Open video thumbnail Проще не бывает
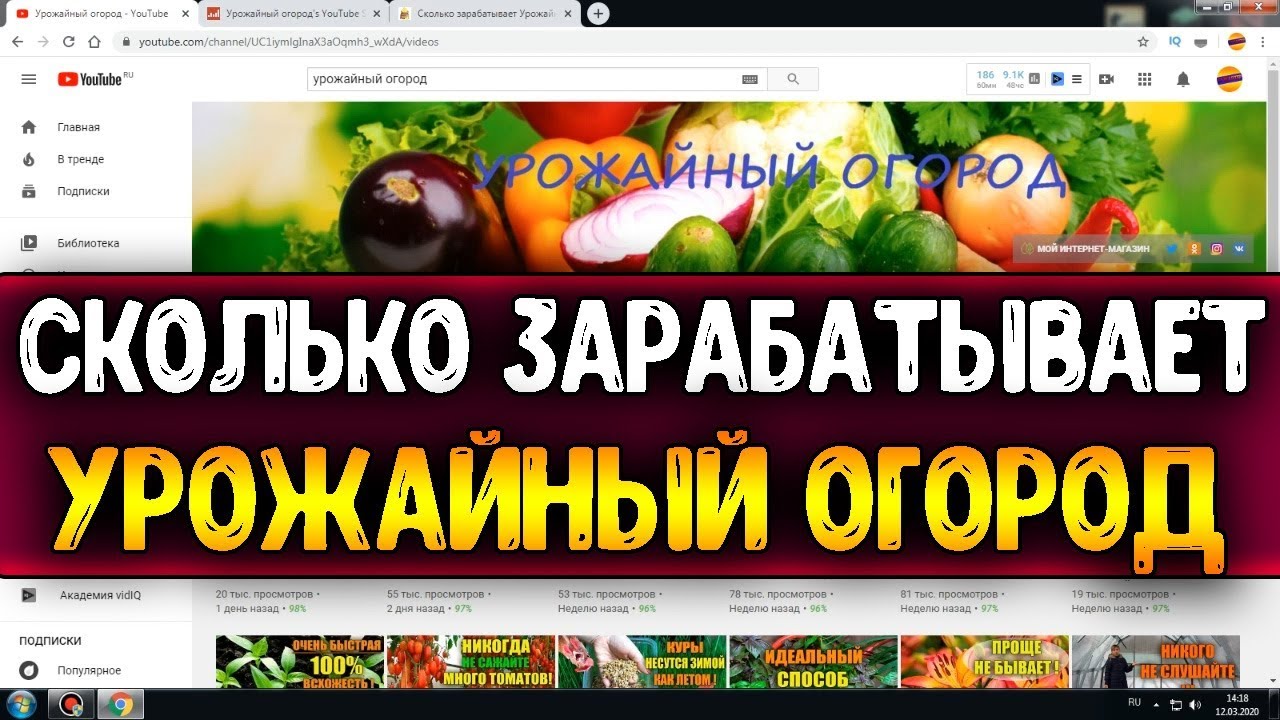Viewport: 1280px width, 720px height. [984, 662]
